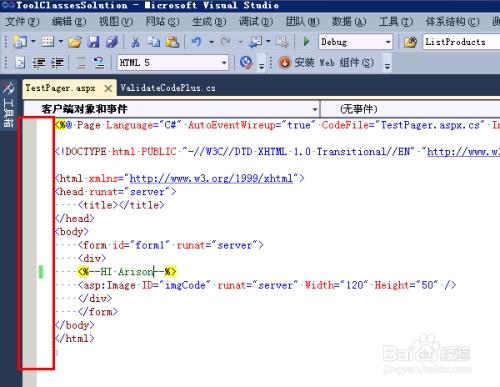The height and width of the screenshot is (387, 500).
Task: Open the HTML 5 validation schema dropdown
Action: [173, 63]
